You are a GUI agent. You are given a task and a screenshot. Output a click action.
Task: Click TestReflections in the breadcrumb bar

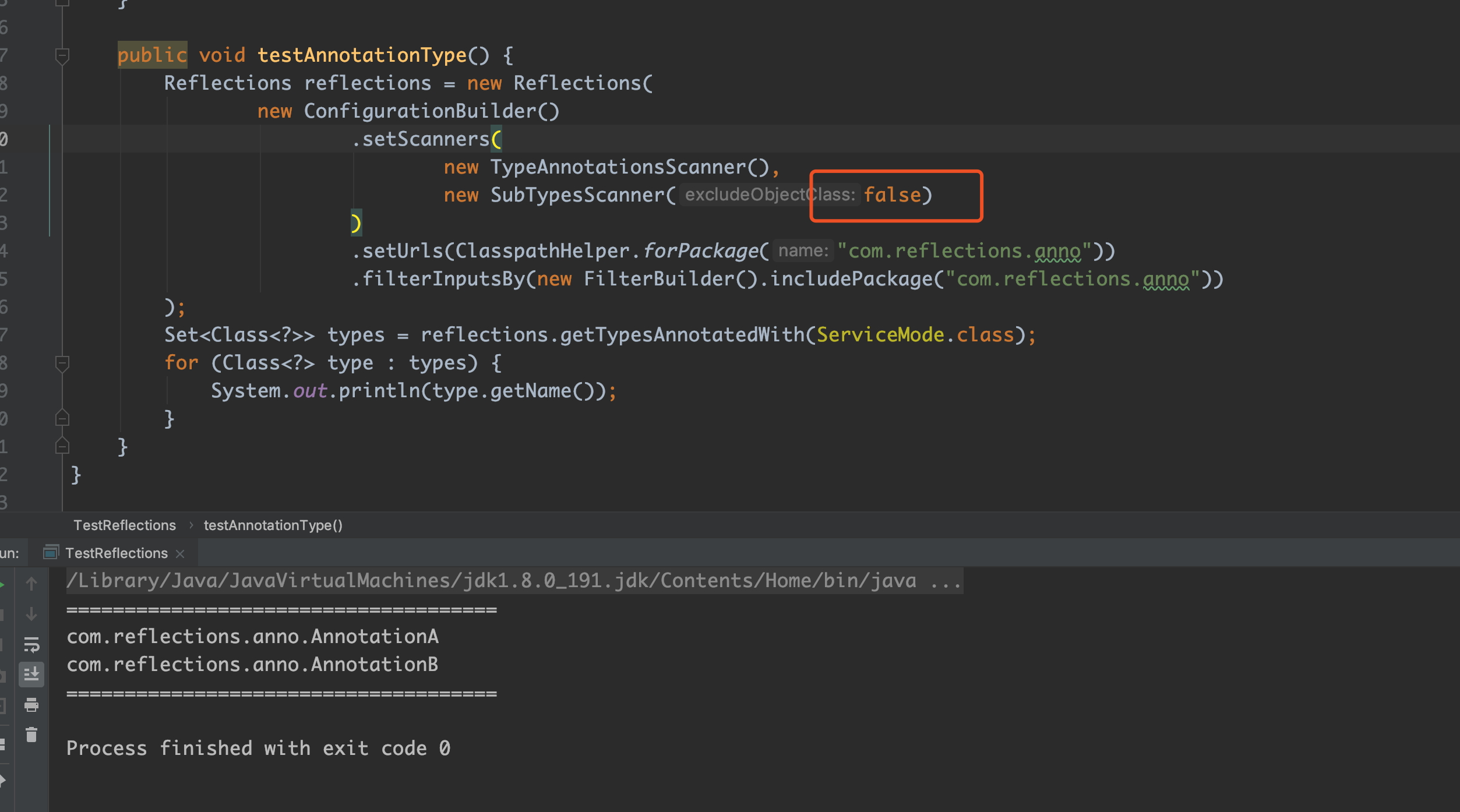[x=124, y=525]
